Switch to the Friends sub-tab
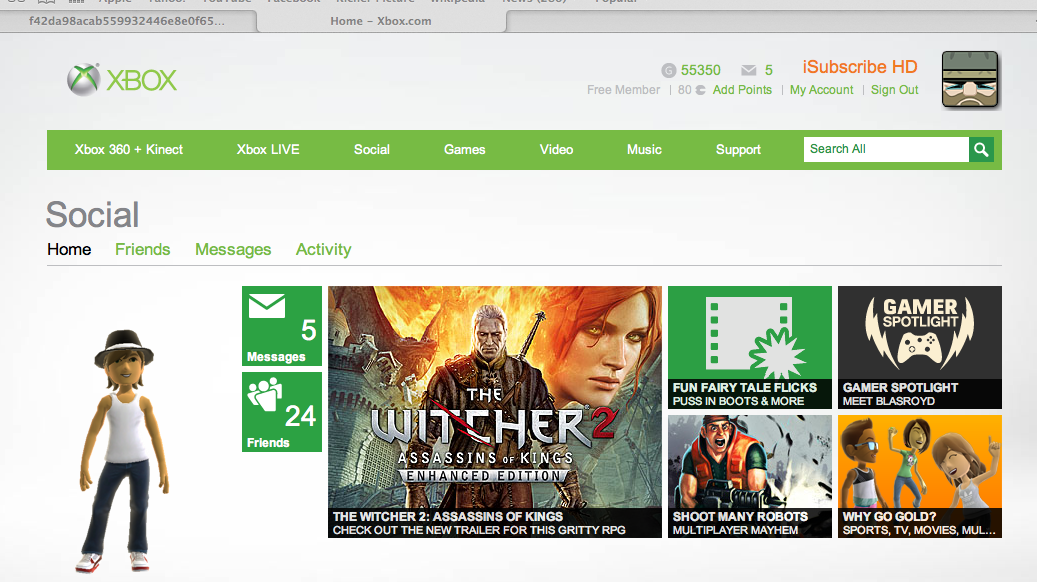This screenshot has height=582, width=1037. (142, 249)
